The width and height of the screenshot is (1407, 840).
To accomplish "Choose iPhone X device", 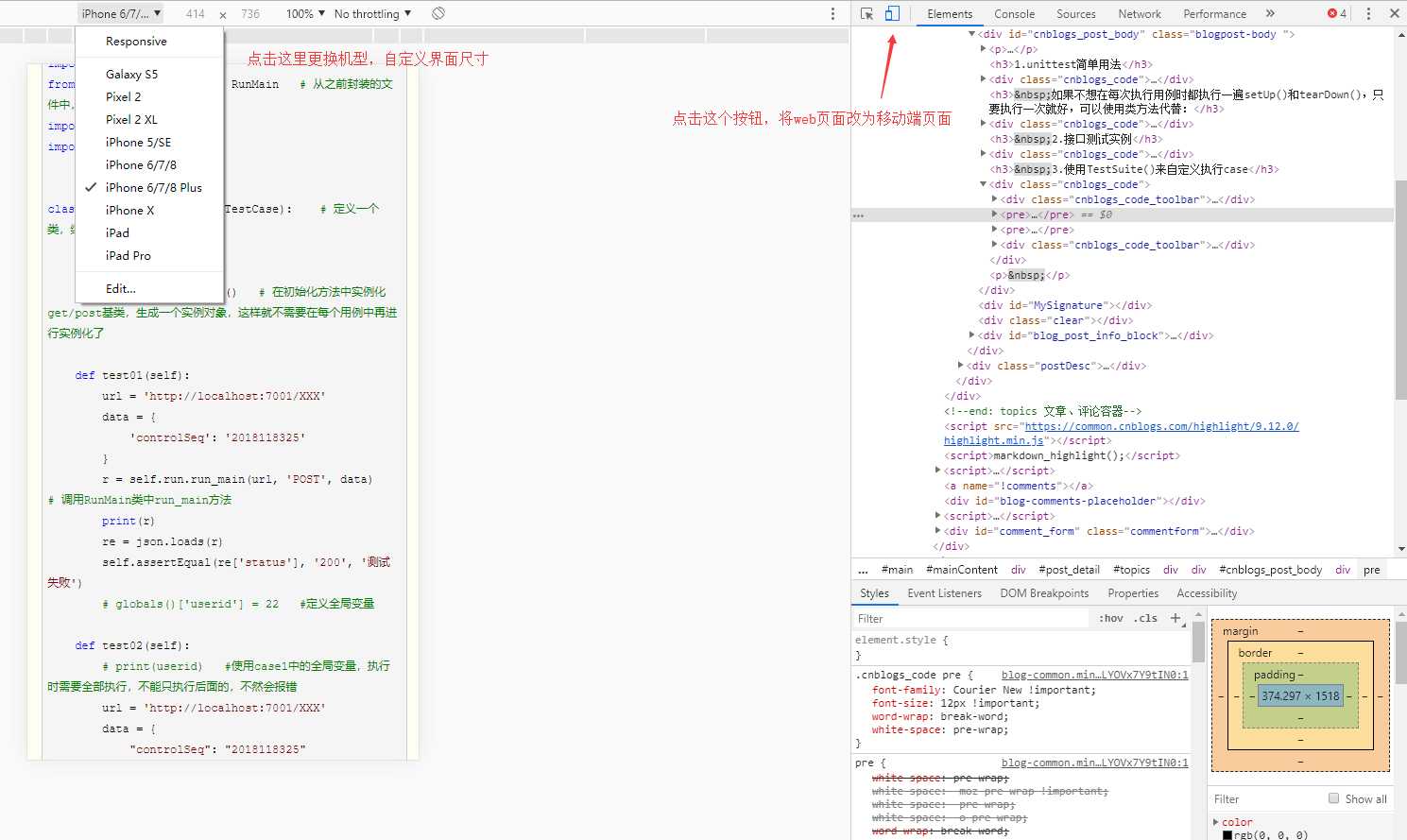I will pos(149,210).
